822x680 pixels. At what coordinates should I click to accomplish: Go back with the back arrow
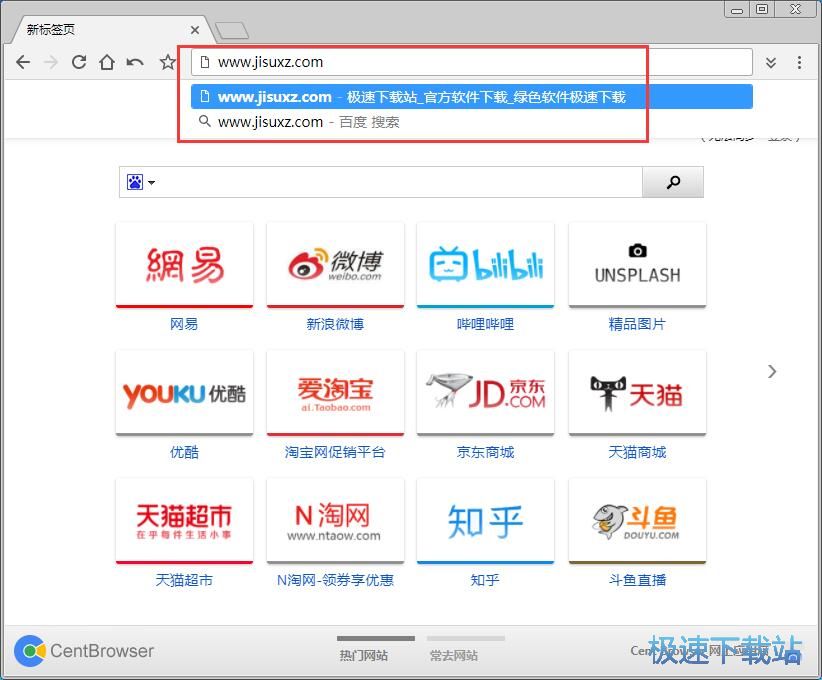[x=23, y=62]
